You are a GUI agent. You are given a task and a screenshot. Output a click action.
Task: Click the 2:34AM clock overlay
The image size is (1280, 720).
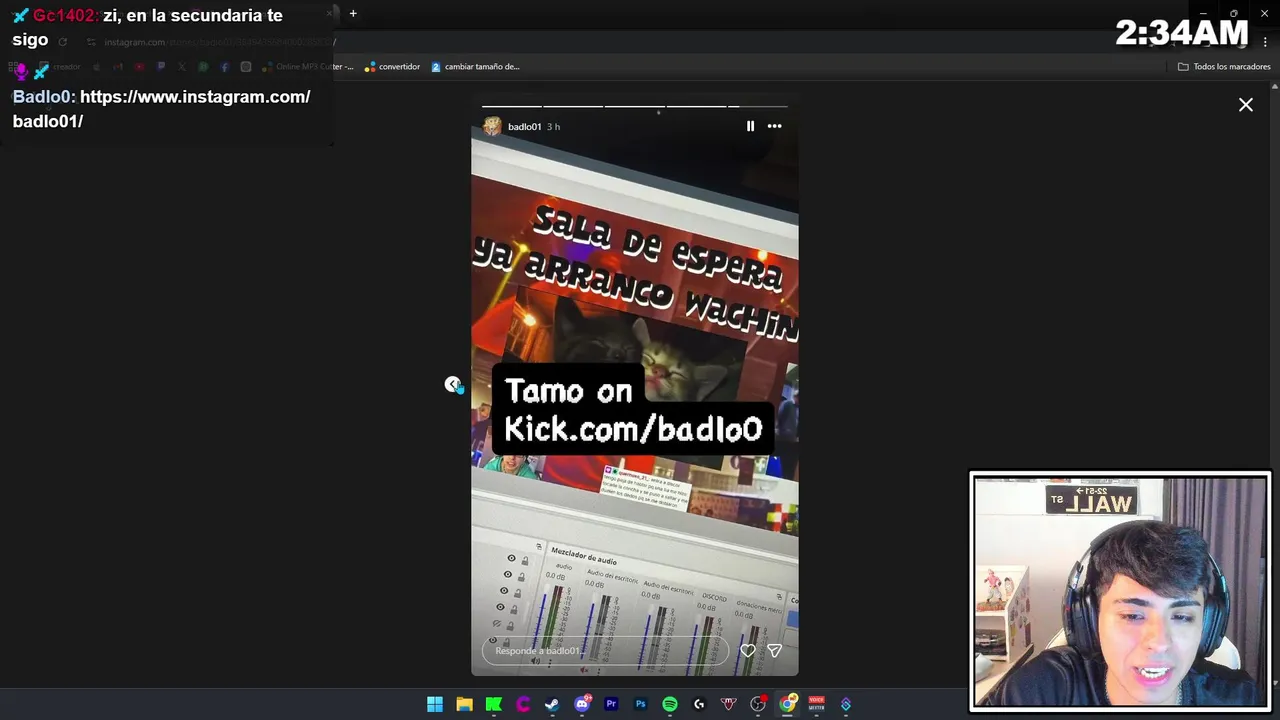(x=1182, y=33)
